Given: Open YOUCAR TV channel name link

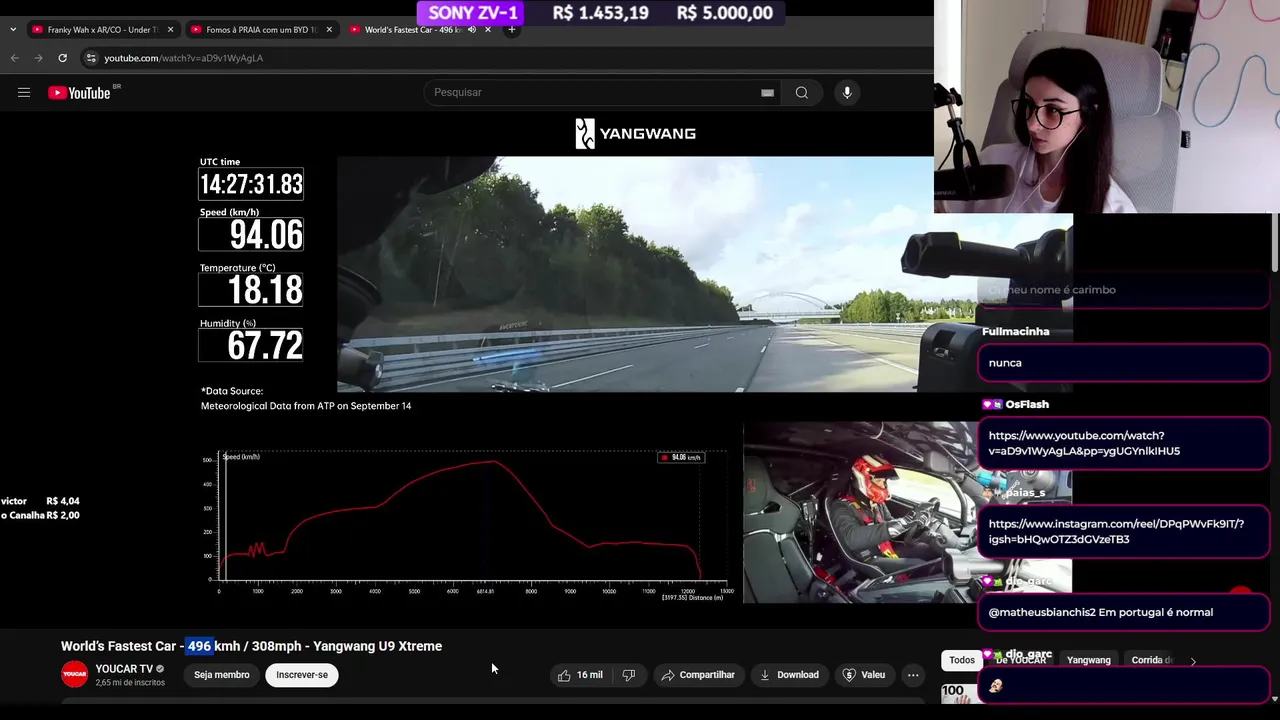Looking at the screenshot, I should [124, 669].
